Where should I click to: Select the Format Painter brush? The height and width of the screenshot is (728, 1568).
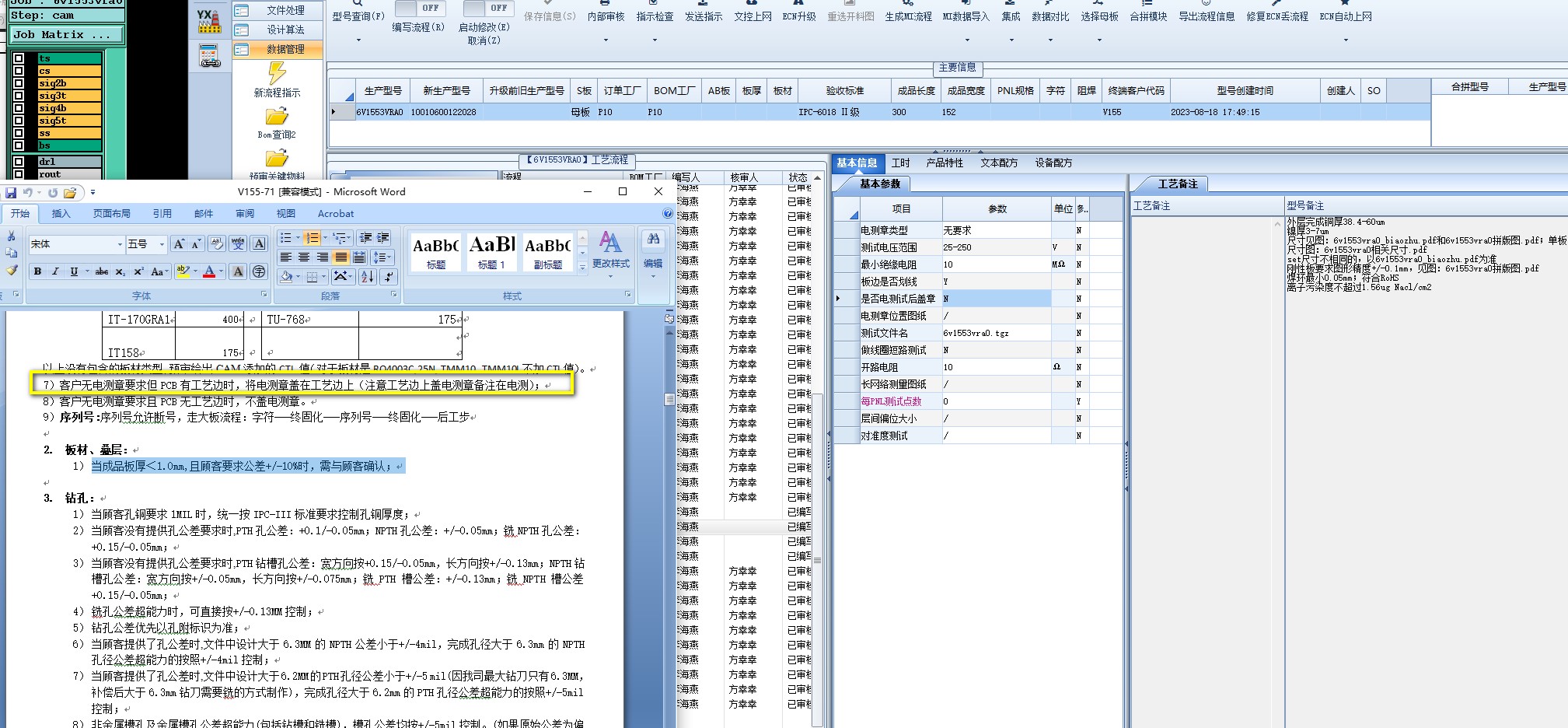[x=11, y=270]
